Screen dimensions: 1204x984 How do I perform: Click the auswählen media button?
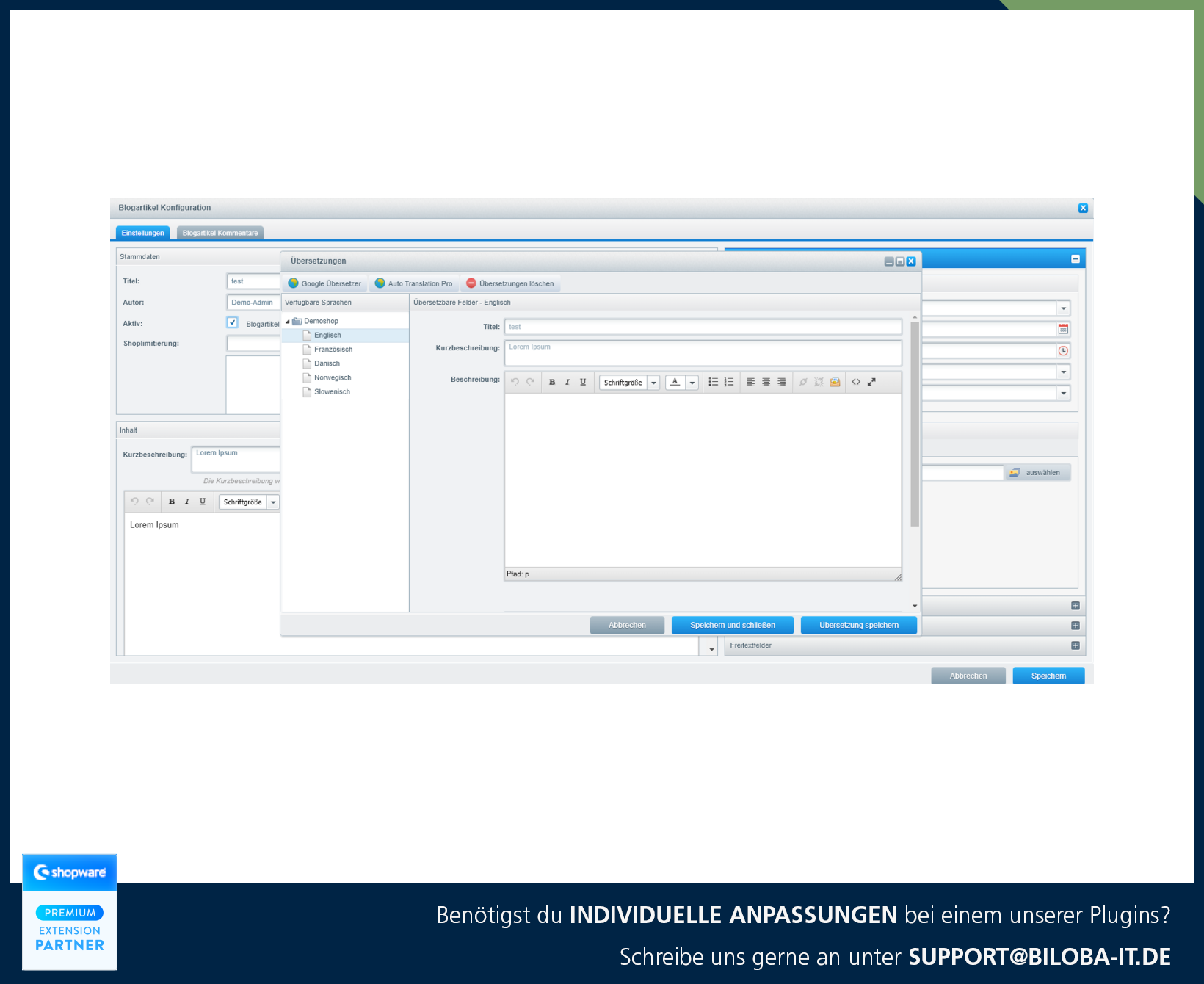pyautogui.click(x=1037, y=472)
